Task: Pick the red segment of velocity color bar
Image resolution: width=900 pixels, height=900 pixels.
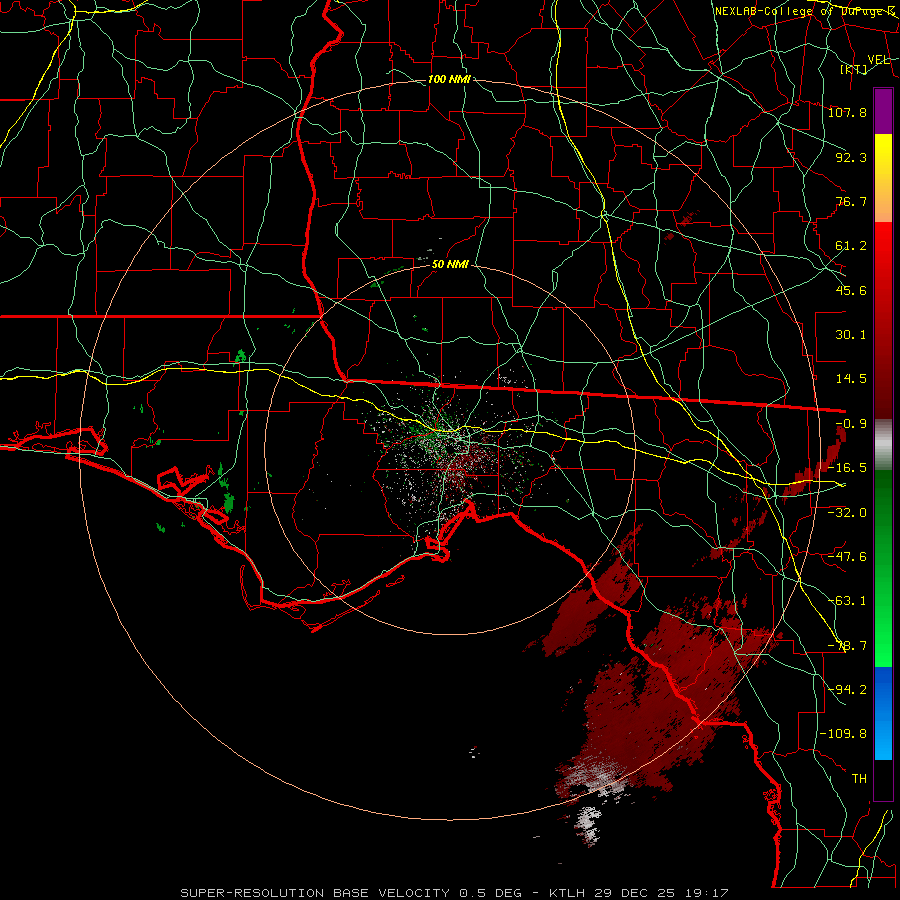Action: point(883,320)
